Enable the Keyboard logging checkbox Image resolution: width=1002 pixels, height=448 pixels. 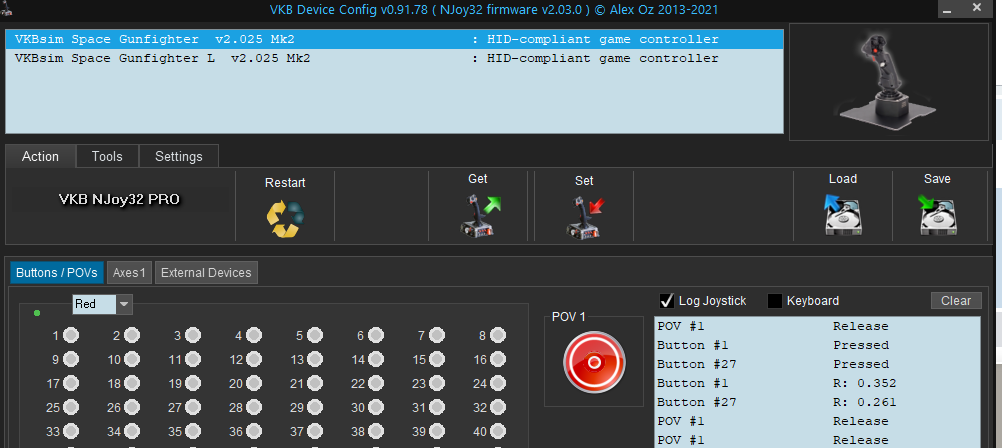(x=775, y=301)
